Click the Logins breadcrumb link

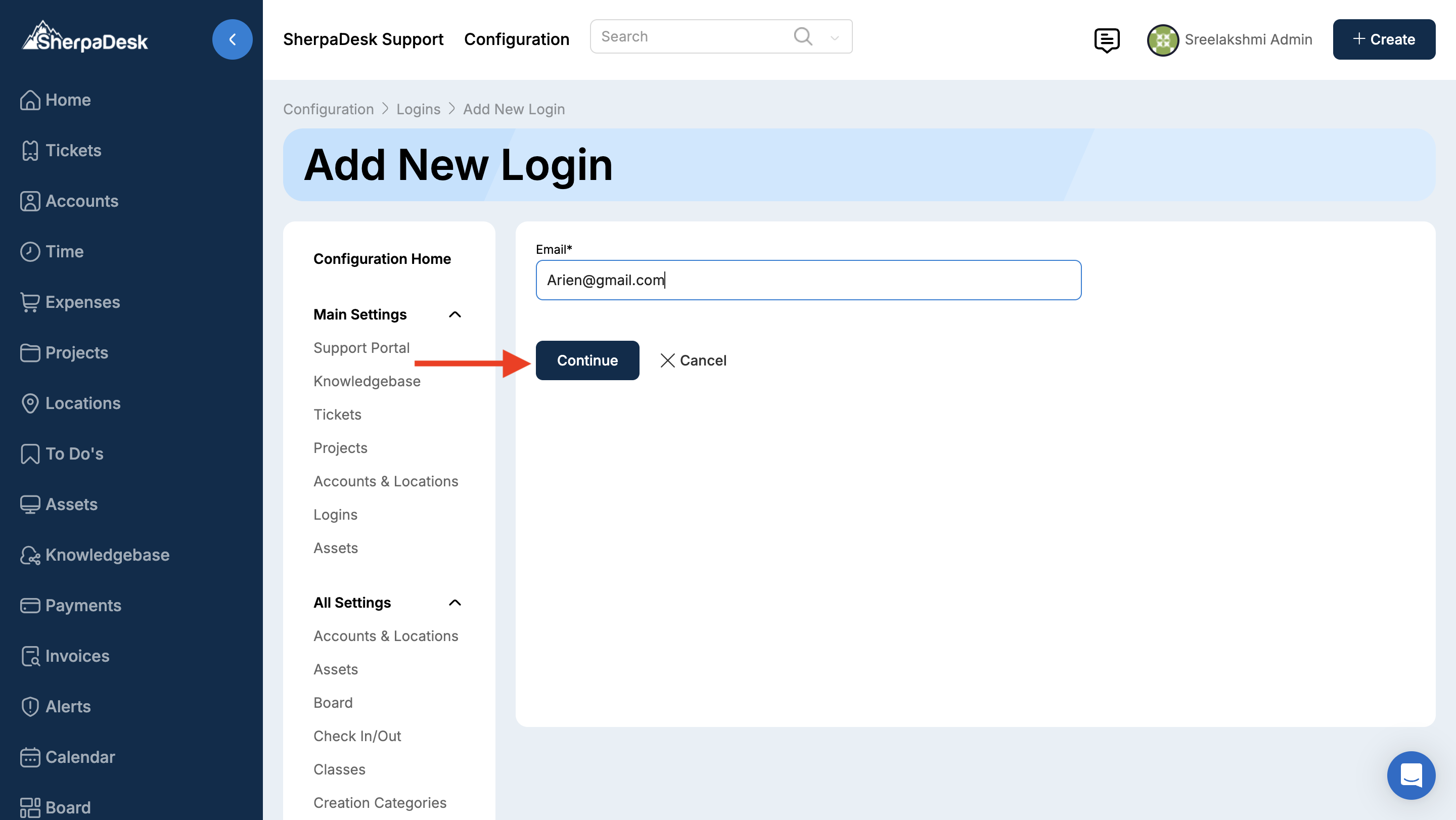[418, 109]
